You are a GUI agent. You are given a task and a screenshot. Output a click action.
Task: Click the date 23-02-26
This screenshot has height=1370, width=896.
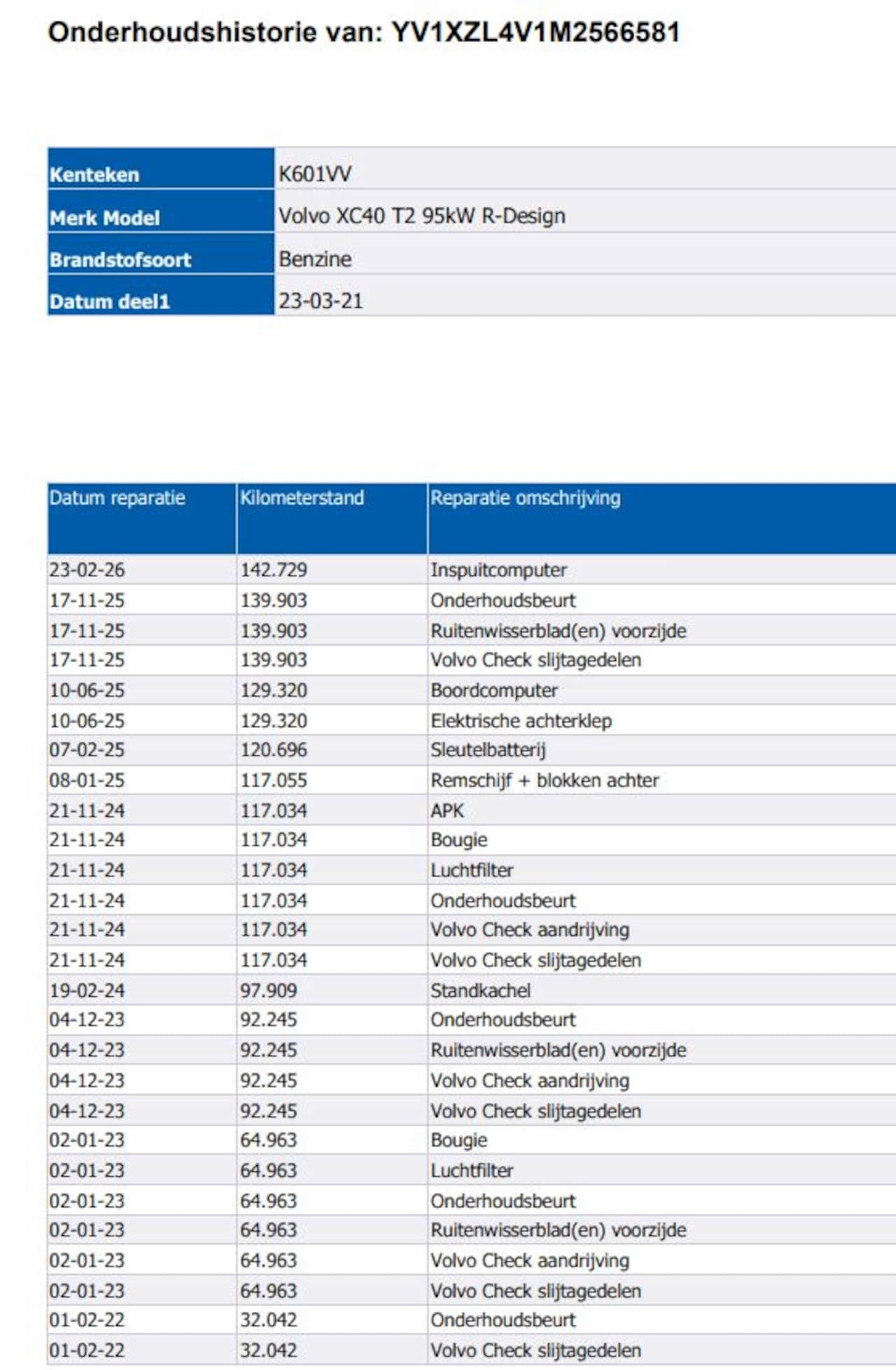click(x=87, y=570)
